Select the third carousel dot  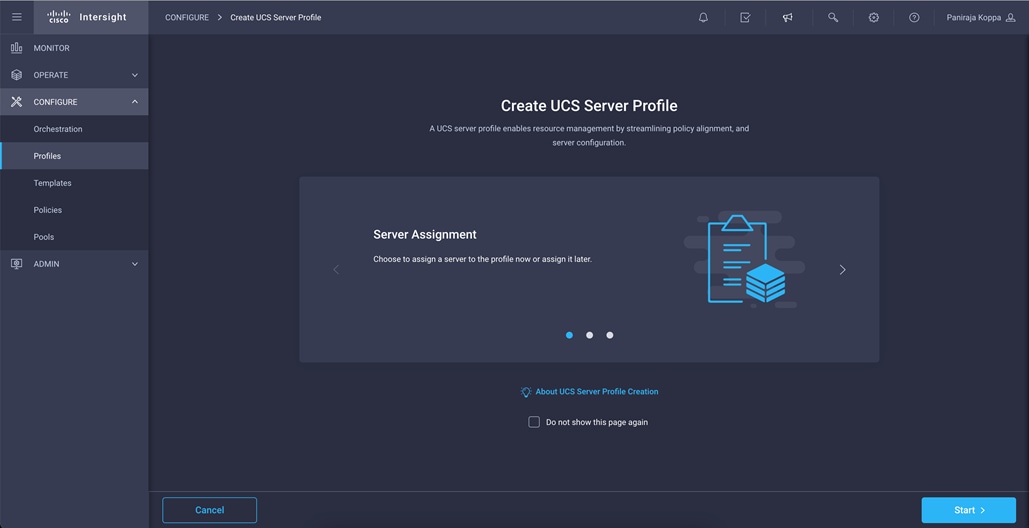tap(610, 335)
